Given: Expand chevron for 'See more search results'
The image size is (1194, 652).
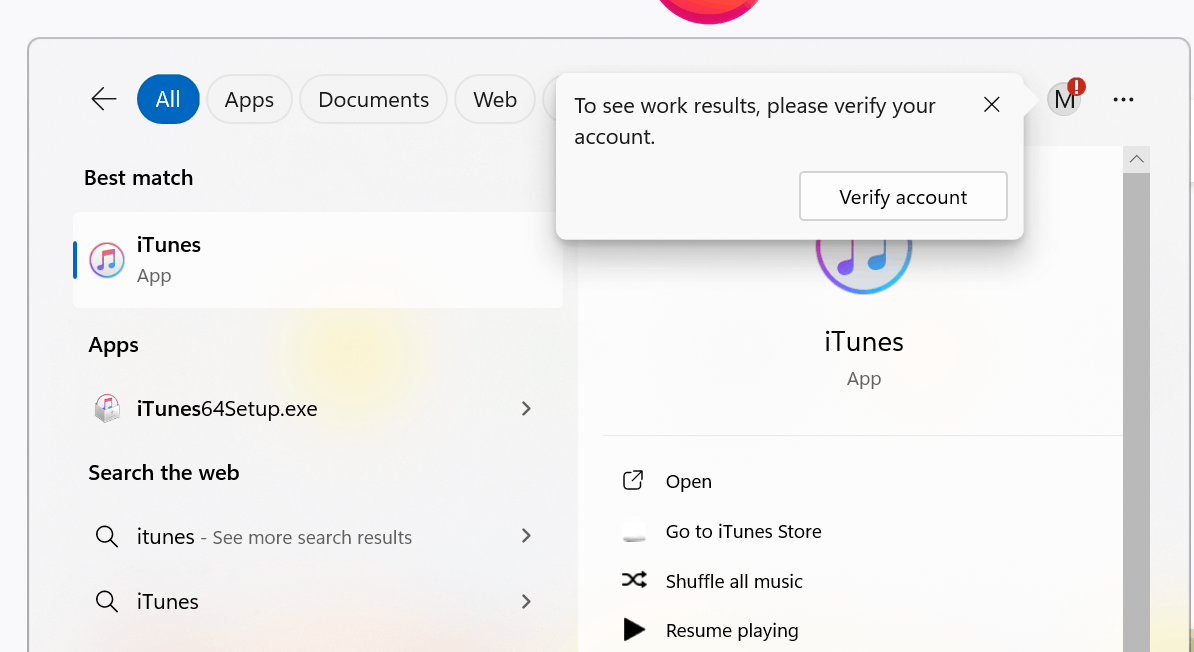Looking at the screenshot, I should (x=526, y=536).
